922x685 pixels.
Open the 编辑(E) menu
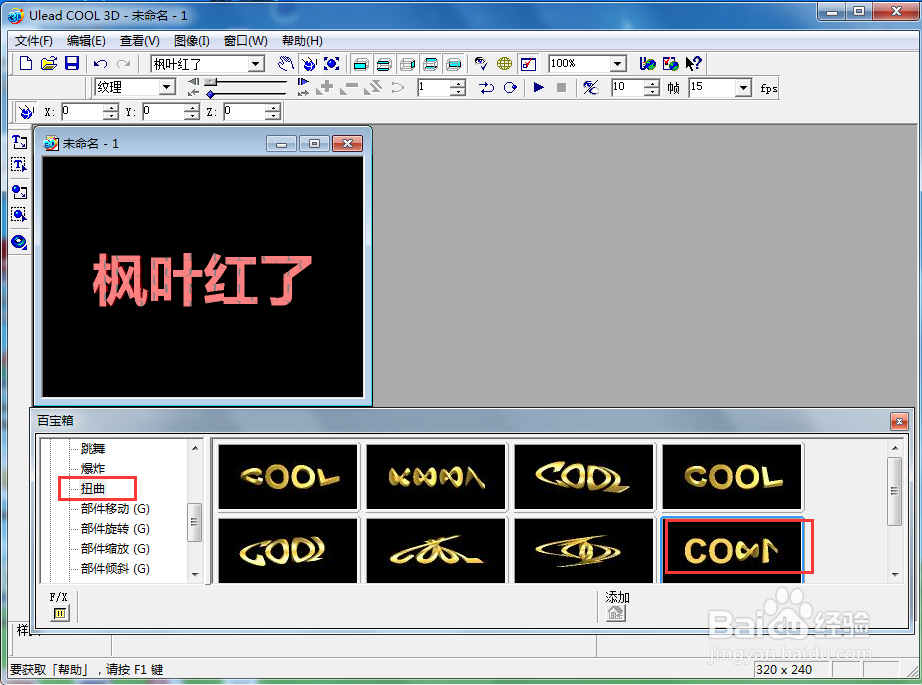pyautogui.click(x=86, y=41)
